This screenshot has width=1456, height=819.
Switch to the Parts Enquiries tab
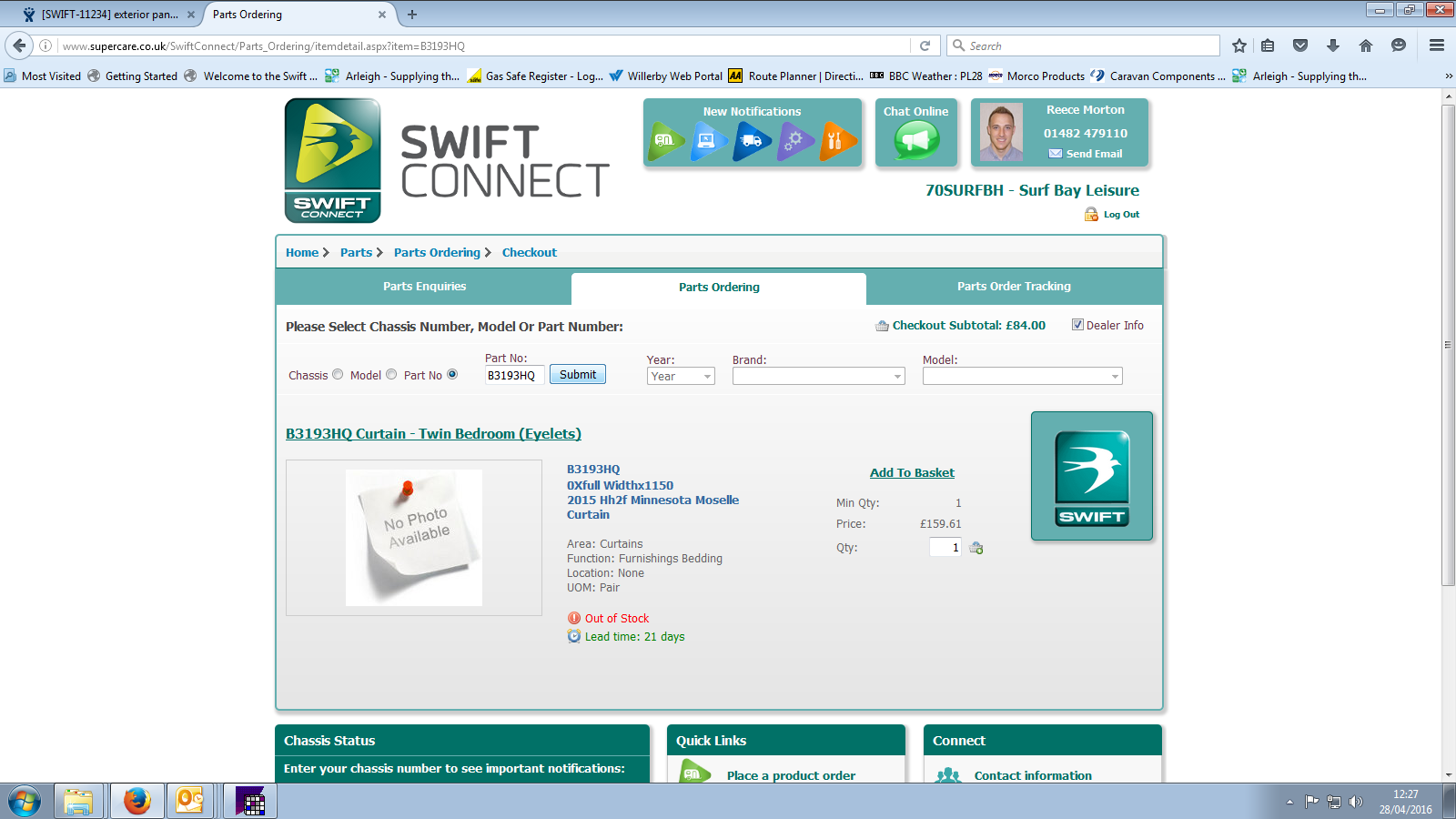[424, 287]
